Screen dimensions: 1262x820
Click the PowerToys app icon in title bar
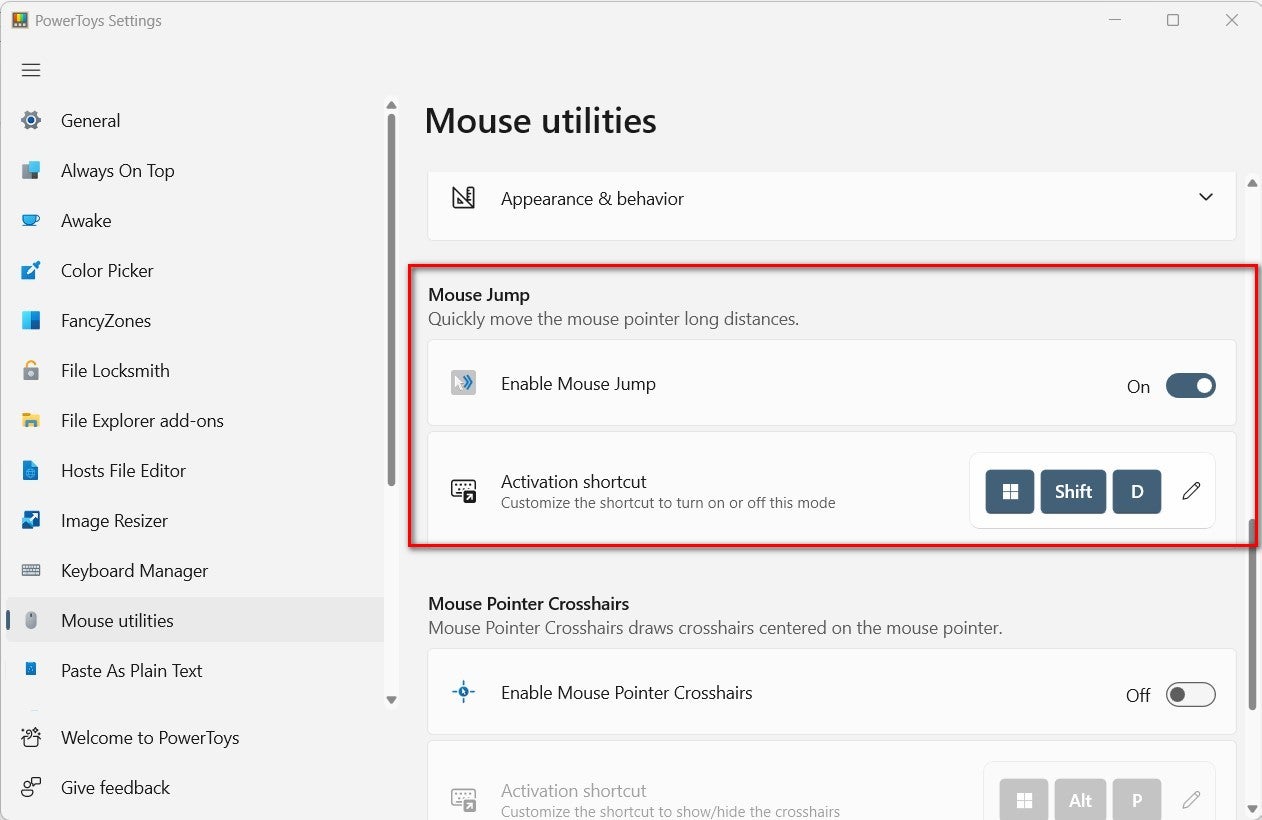click(20, 20)
